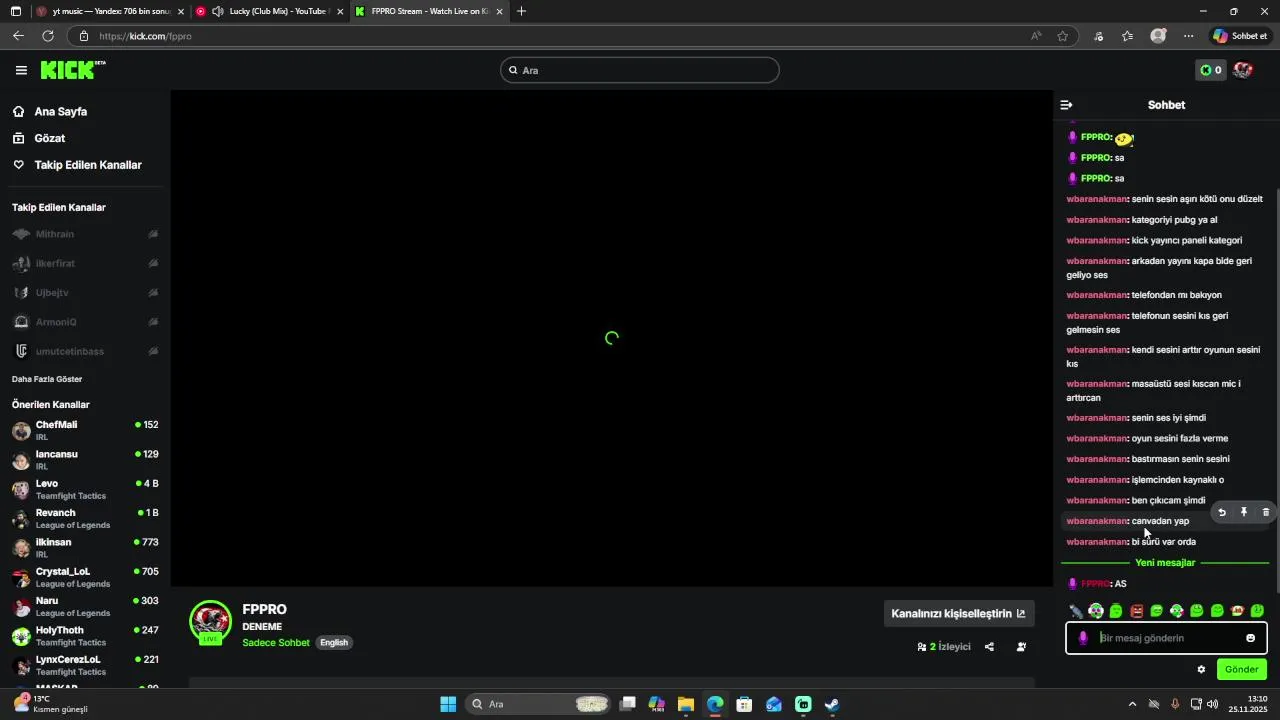The width and height of the screenshot is (1280, 720).
Task: Open File Explorer from the taskbar
Action: 686,704
